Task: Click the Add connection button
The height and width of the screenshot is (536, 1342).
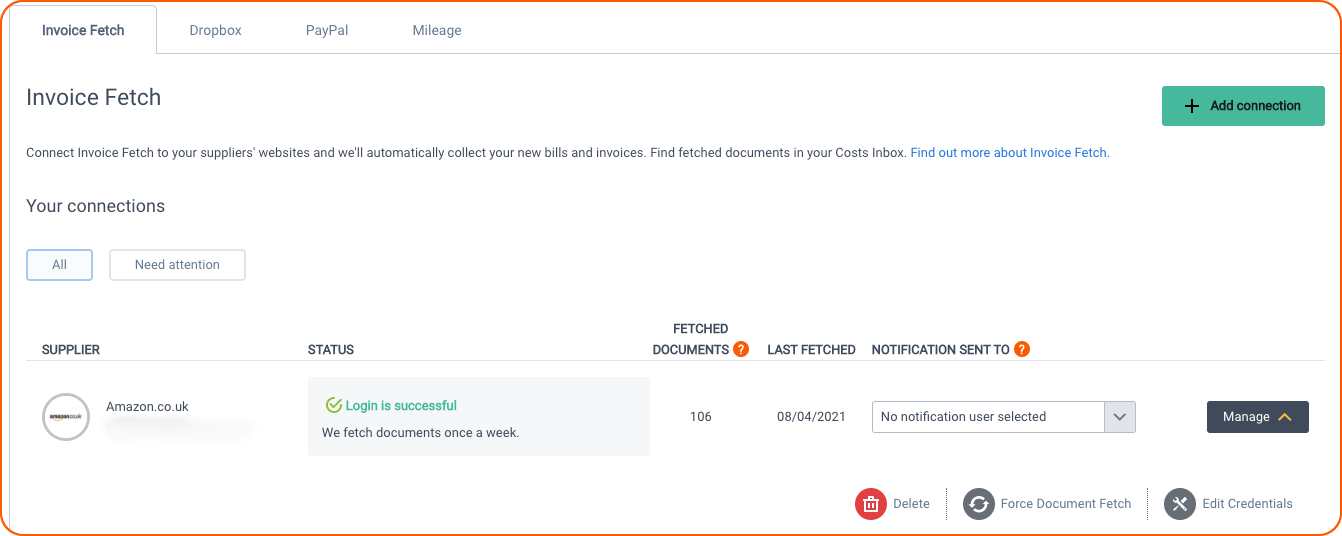Action: (1243, 106)
